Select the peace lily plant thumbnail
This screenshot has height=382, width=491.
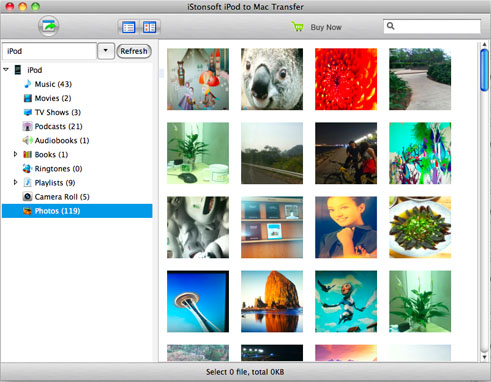tap(420, 301)
